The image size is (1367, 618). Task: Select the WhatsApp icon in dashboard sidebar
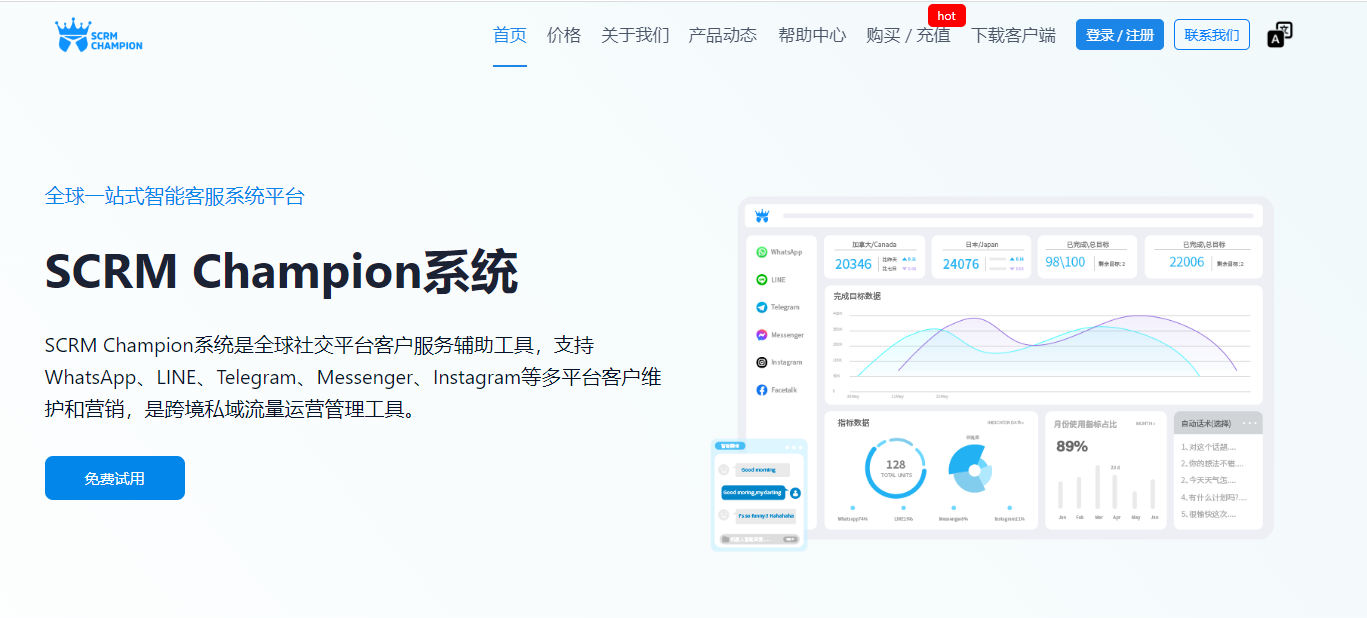pos(761,253)
